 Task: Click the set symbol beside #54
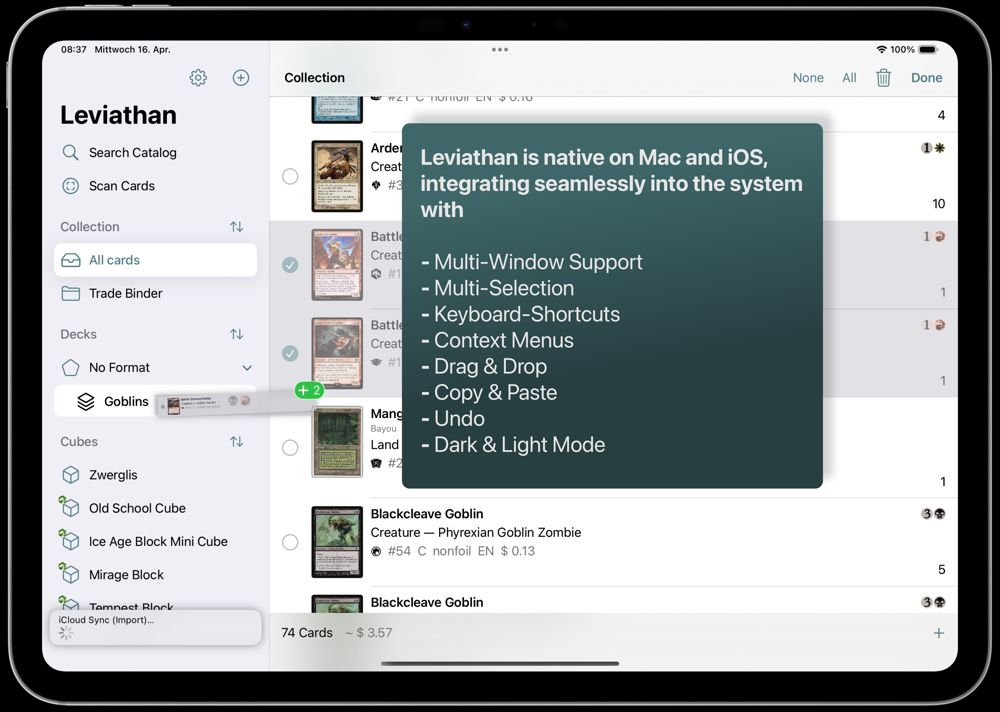(376, 551)
